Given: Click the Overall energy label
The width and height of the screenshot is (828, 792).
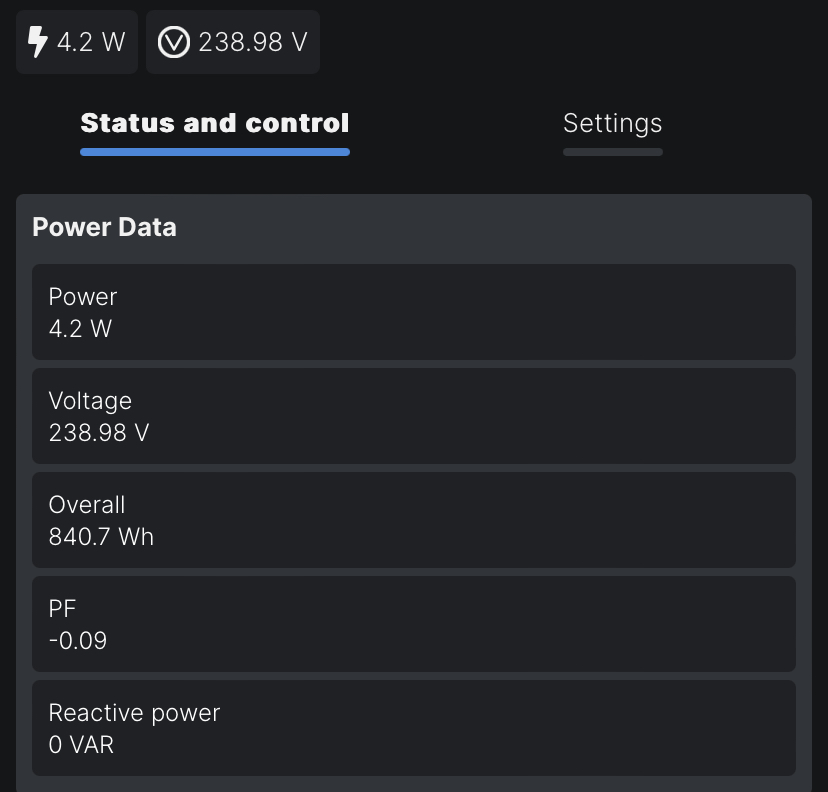Looking at the screenshot, I should pos(87,505).
